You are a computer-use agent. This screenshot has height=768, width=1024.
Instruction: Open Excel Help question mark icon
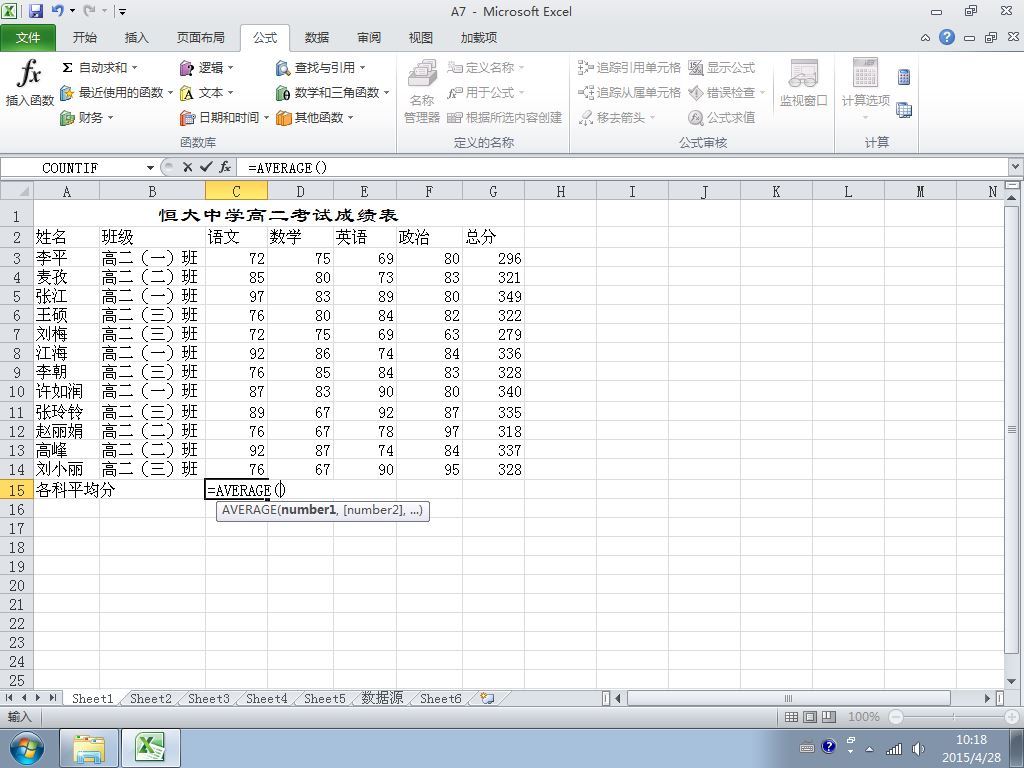(947, 37)
